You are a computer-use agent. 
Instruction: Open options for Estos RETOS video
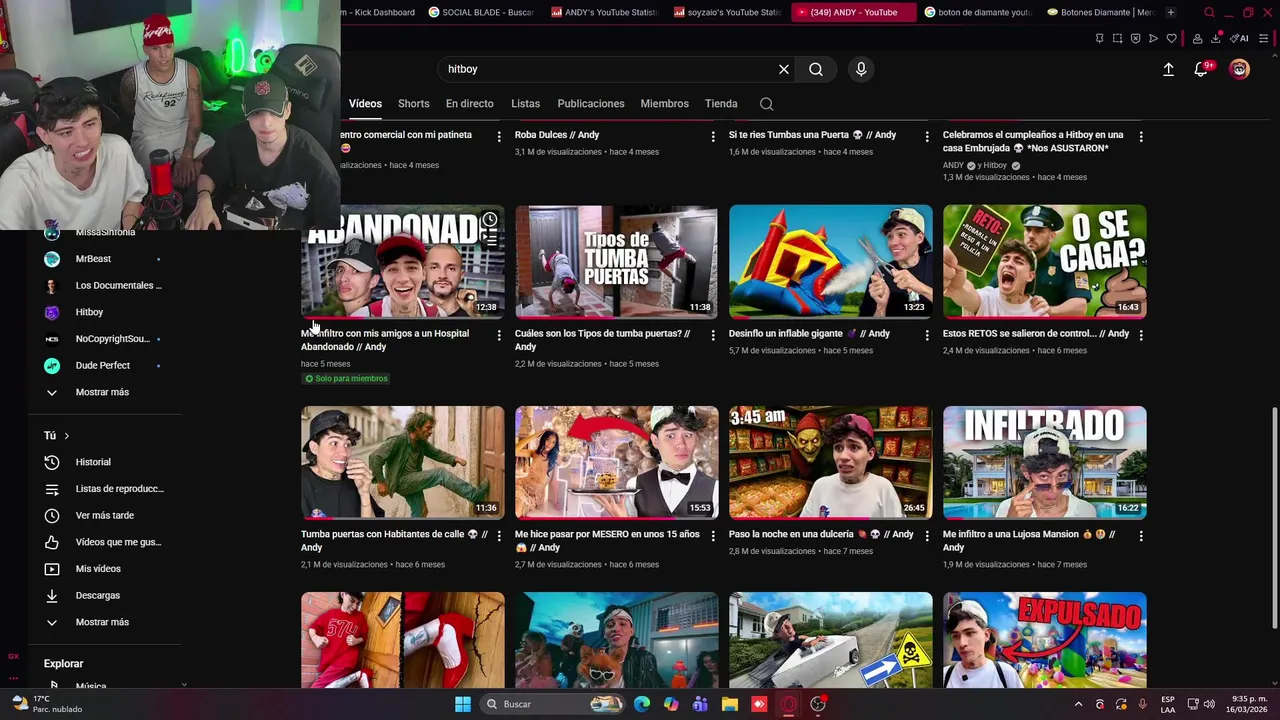[x=1141, y=335]
